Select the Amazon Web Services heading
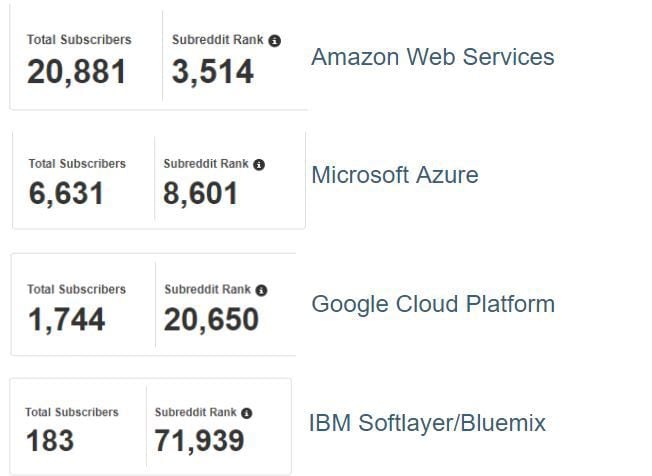652x476 pixels. point(432,57)
